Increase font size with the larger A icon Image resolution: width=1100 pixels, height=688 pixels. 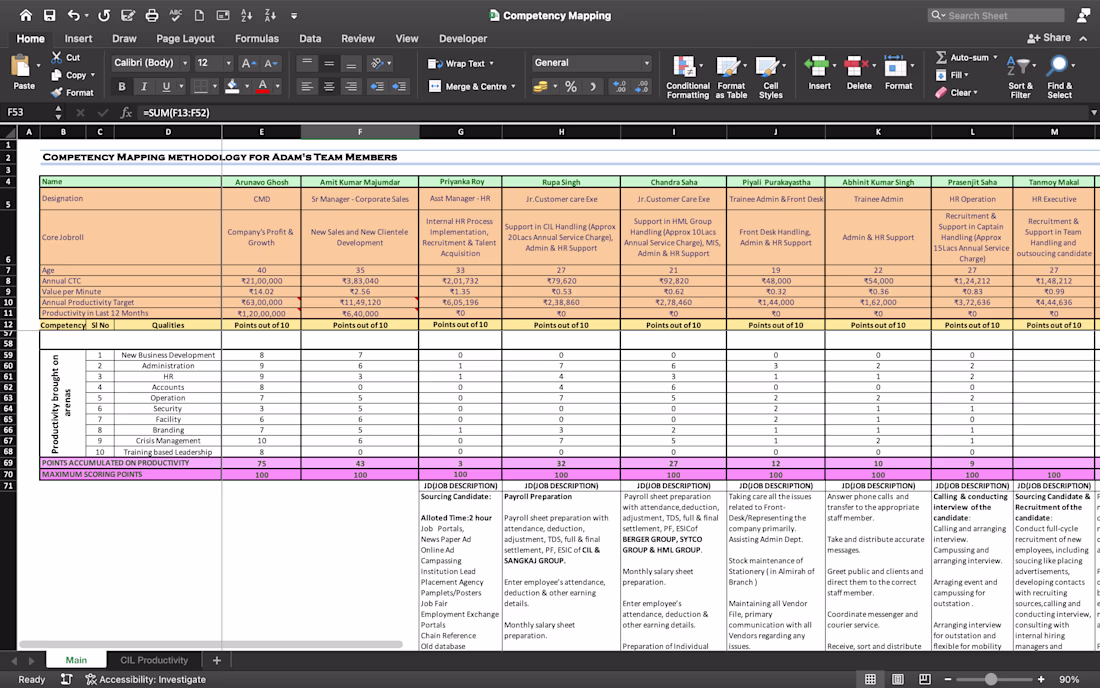tap(248, 63)
